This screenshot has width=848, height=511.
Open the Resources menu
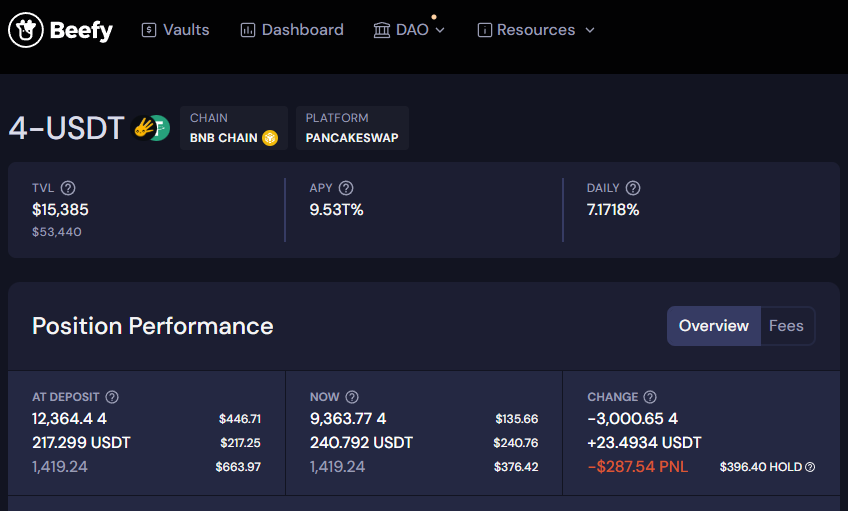[536, 30]
